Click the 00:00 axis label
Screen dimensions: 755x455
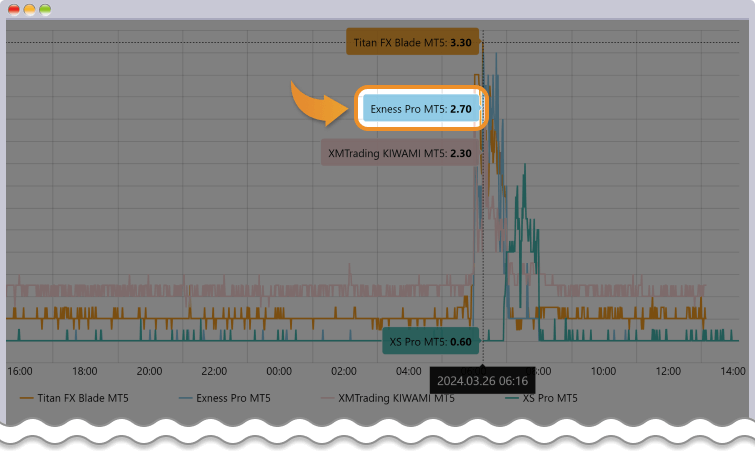pos(279,371)
